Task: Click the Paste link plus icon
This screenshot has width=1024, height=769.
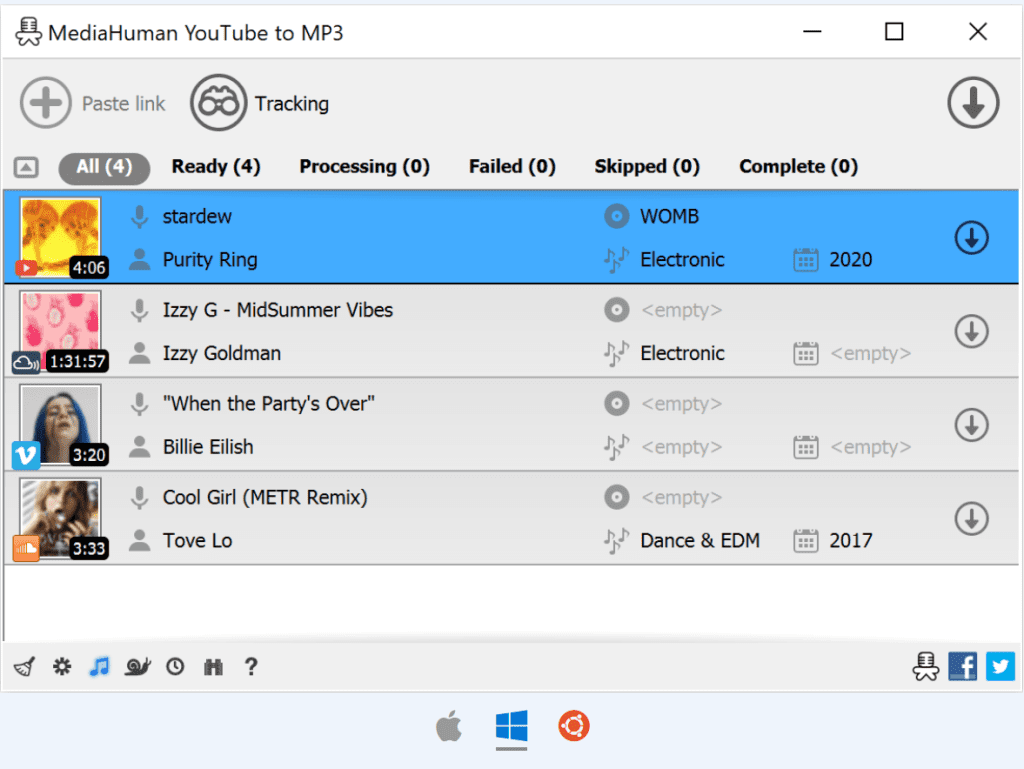Action: (x=46, y=103)
